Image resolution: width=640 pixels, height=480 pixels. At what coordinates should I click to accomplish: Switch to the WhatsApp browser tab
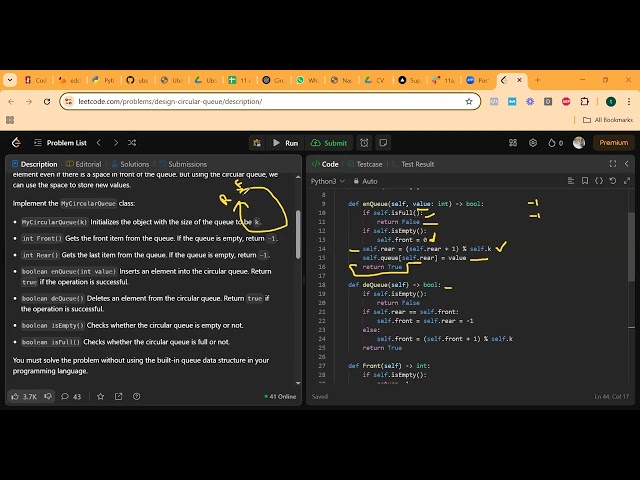(308, 80)
